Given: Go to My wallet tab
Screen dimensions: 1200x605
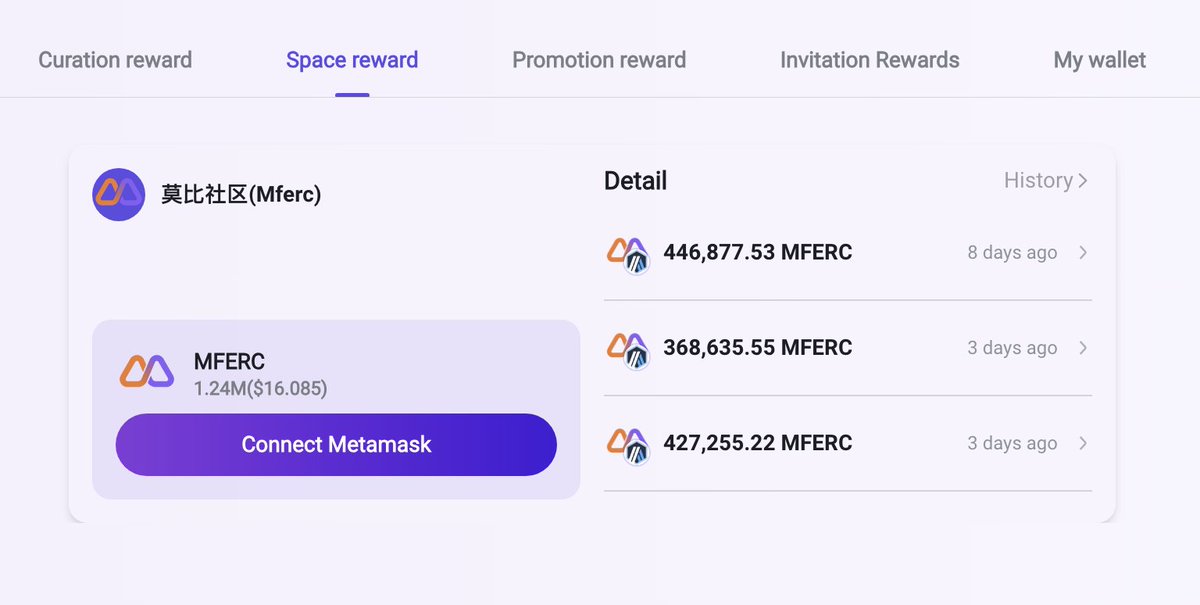Looking at the screenshot, I should pyautogui.click(x=1100, y=60).
